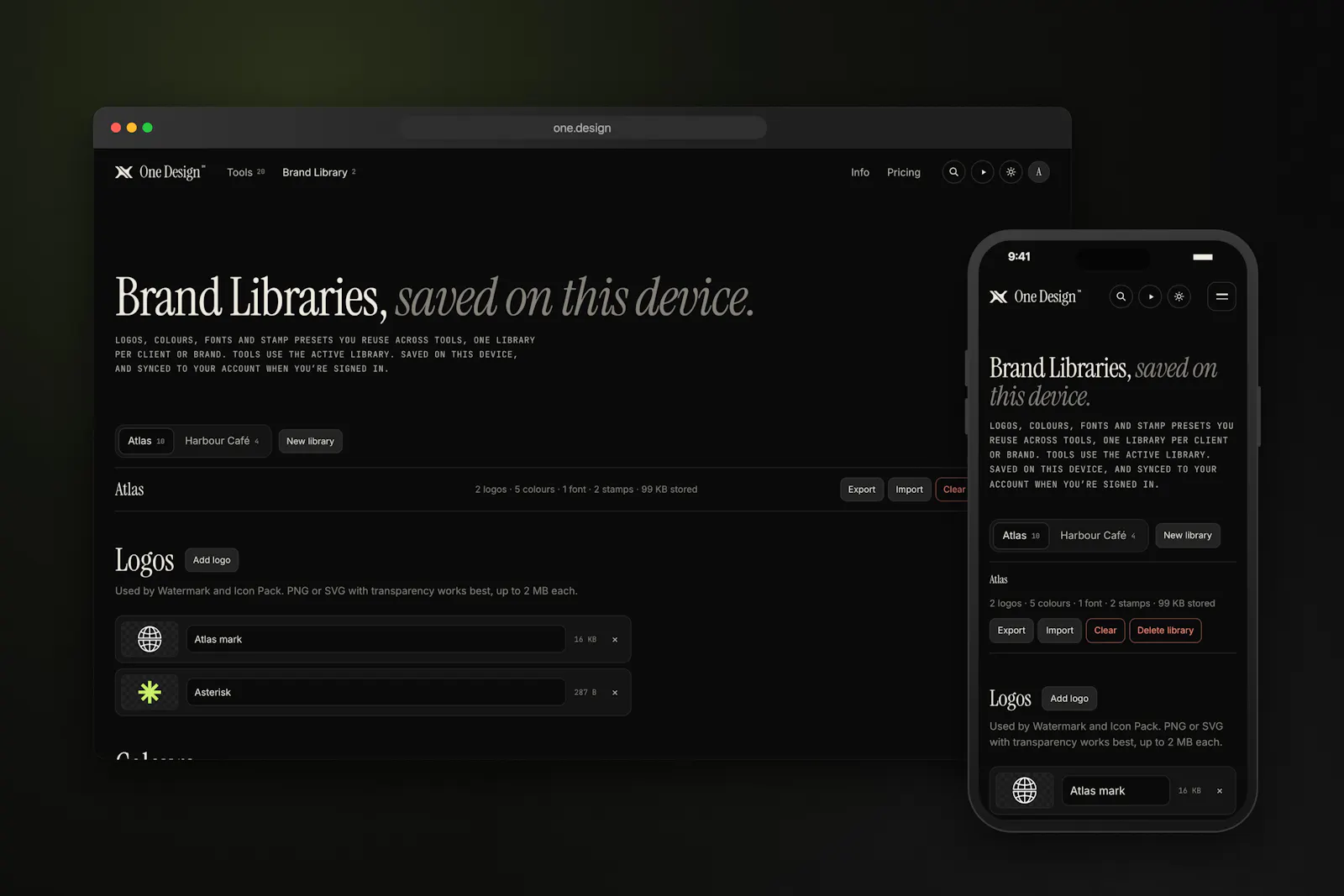The width and height of the screenshot is (1344, 896).
Task: Export library on phone
Action: point(1011,631)
